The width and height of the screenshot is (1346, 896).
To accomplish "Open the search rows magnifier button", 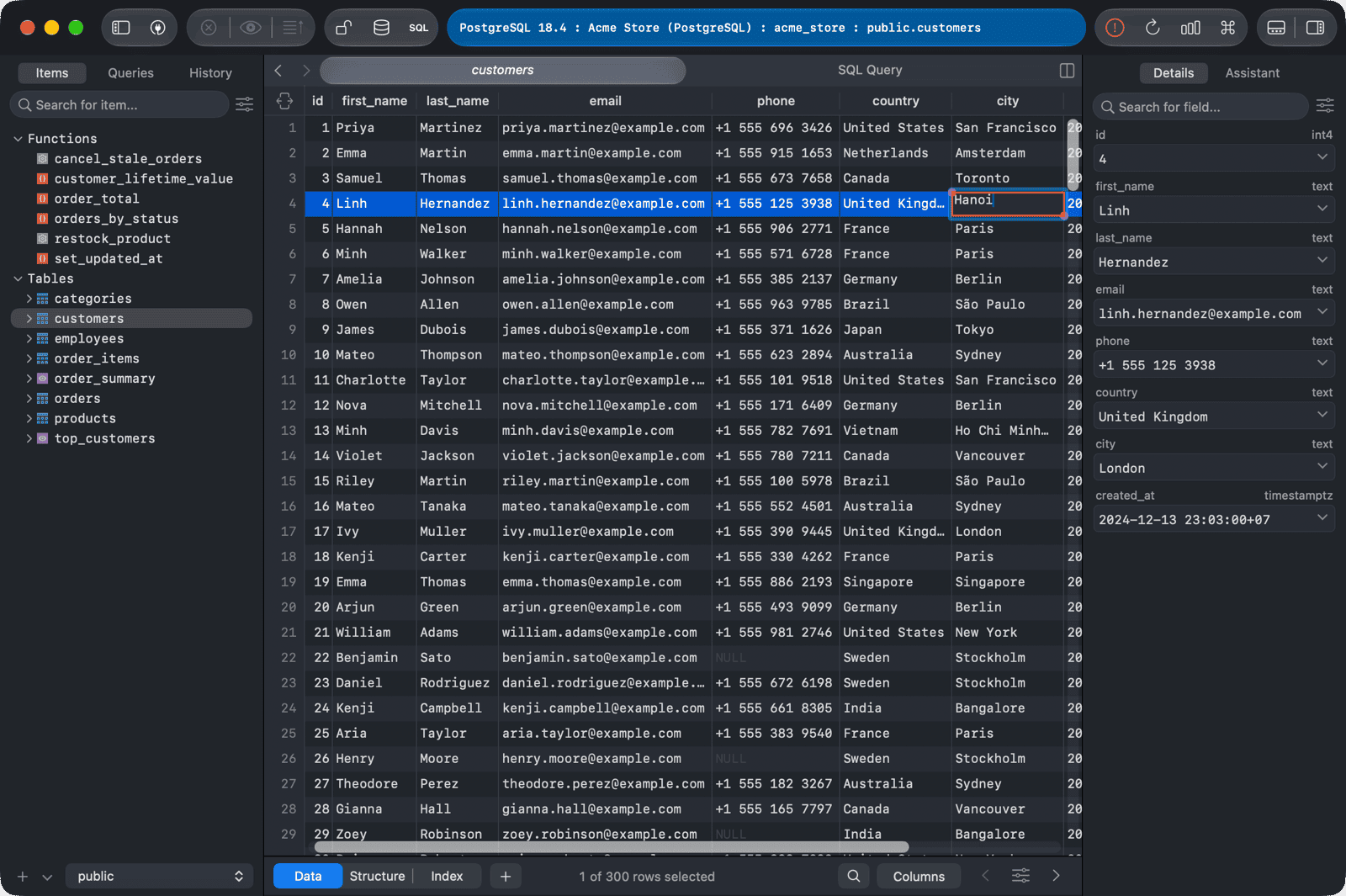I will pos(853,877).
